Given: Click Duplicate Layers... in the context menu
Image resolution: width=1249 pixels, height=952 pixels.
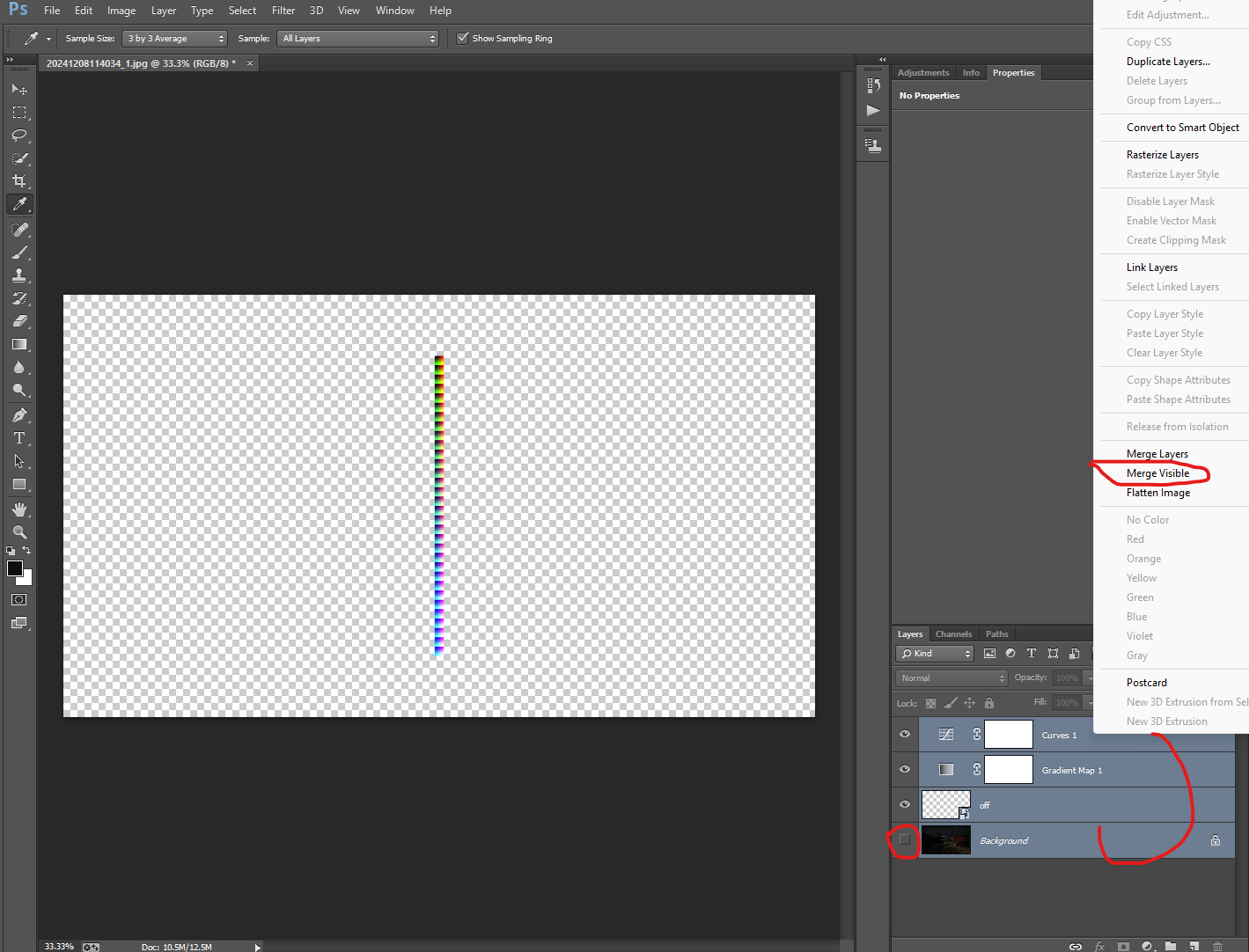Looking at the screenshot, I should (1168, 62).
